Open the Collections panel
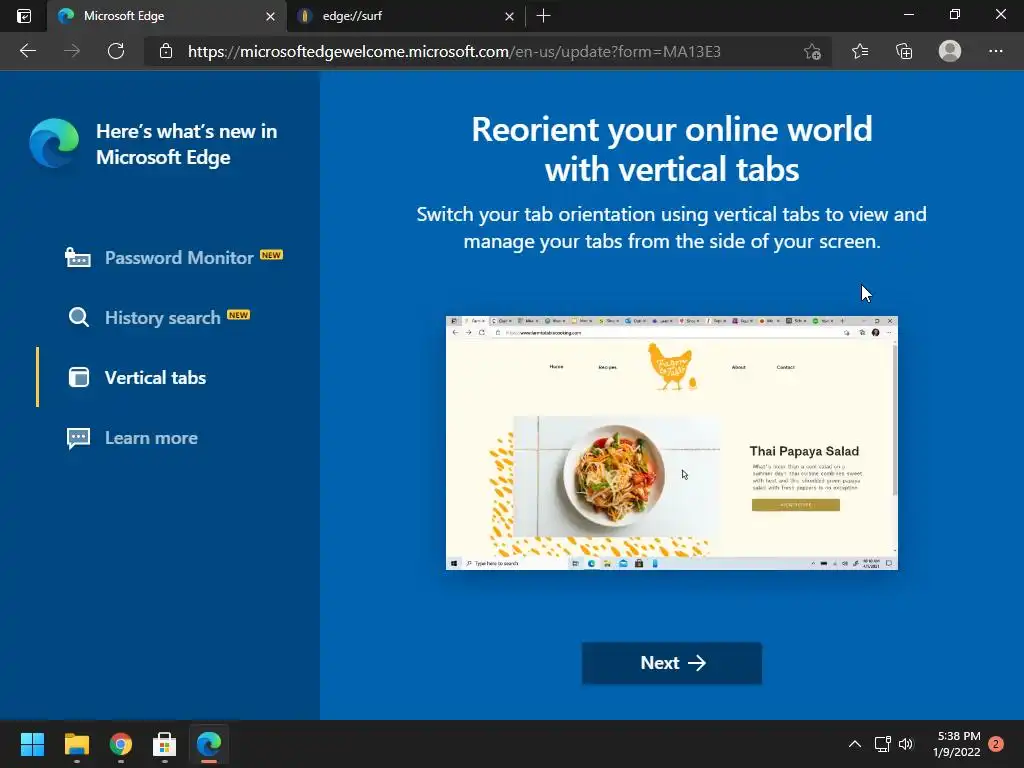The width and height of the screenshot is (1024, 768). coord(904,51)
